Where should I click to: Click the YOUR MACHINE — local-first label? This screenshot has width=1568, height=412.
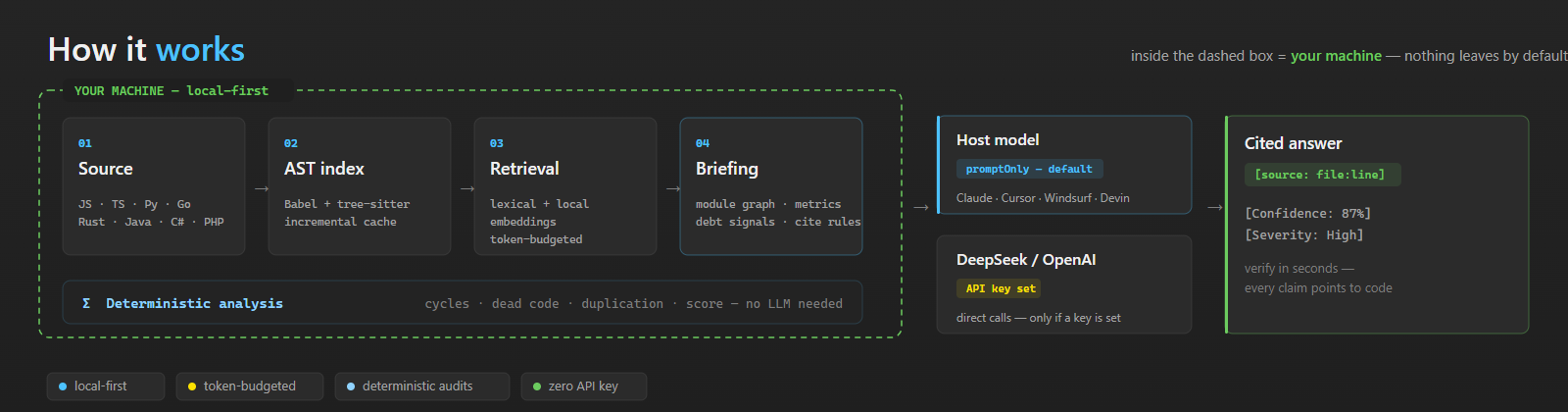171,90
